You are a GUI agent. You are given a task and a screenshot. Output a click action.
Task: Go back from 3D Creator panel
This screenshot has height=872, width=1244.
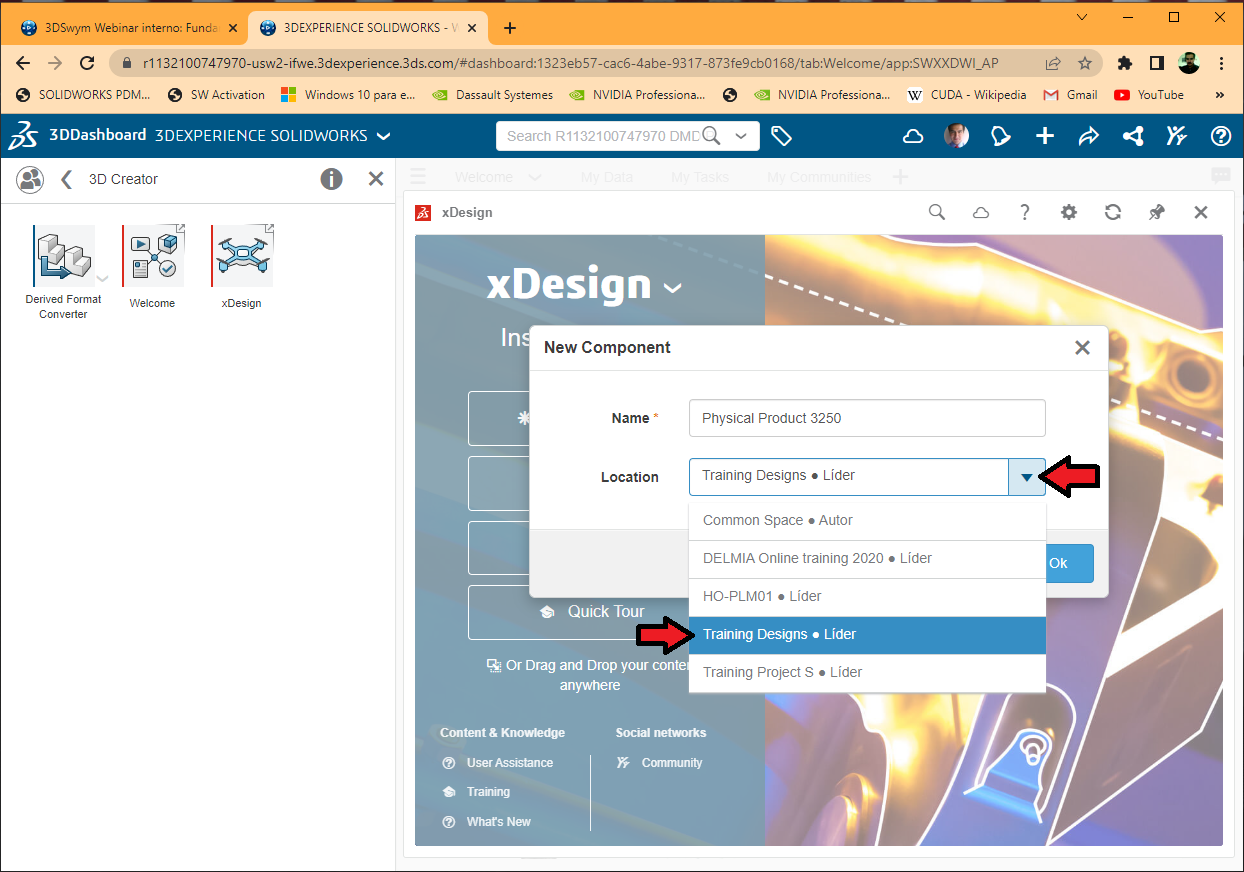tap(67, 179)
